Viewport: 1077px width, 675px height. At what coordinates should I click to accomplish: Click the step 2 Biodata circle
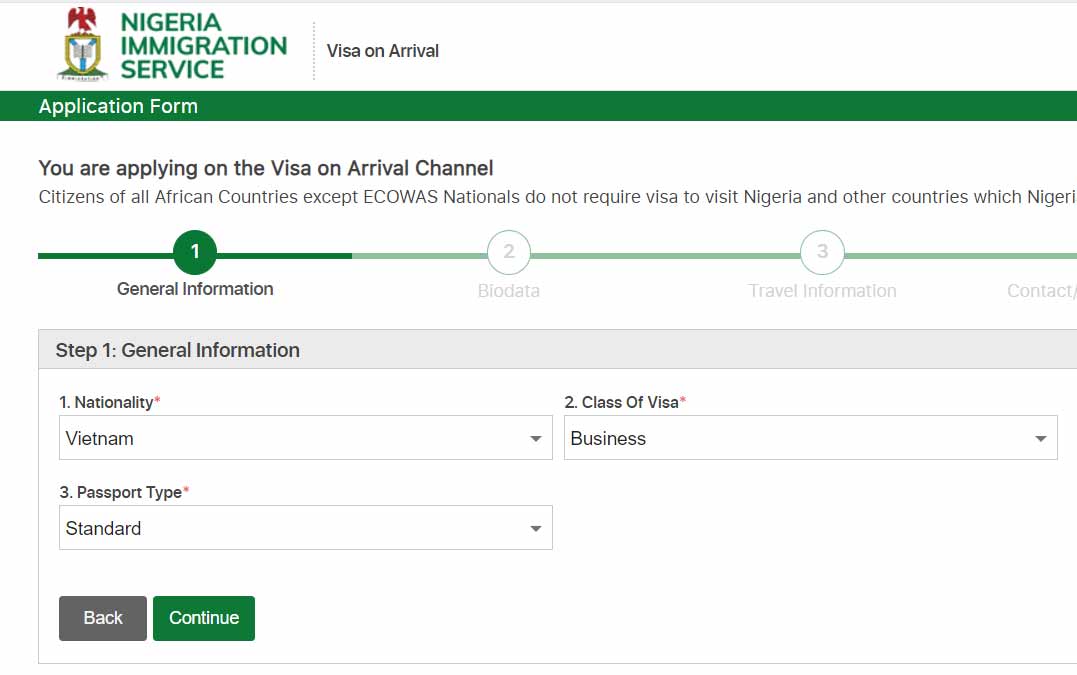(509, 252)
